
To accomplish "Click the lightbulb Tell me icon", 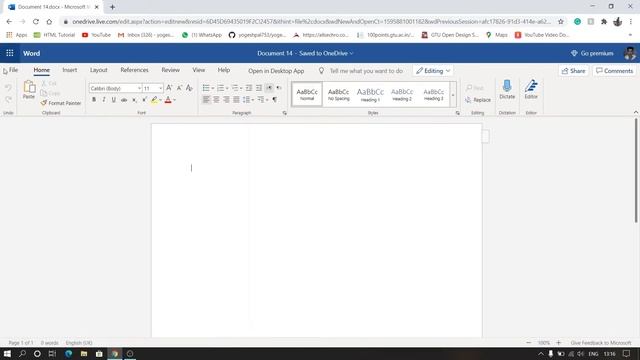I will tap(321, 71).
